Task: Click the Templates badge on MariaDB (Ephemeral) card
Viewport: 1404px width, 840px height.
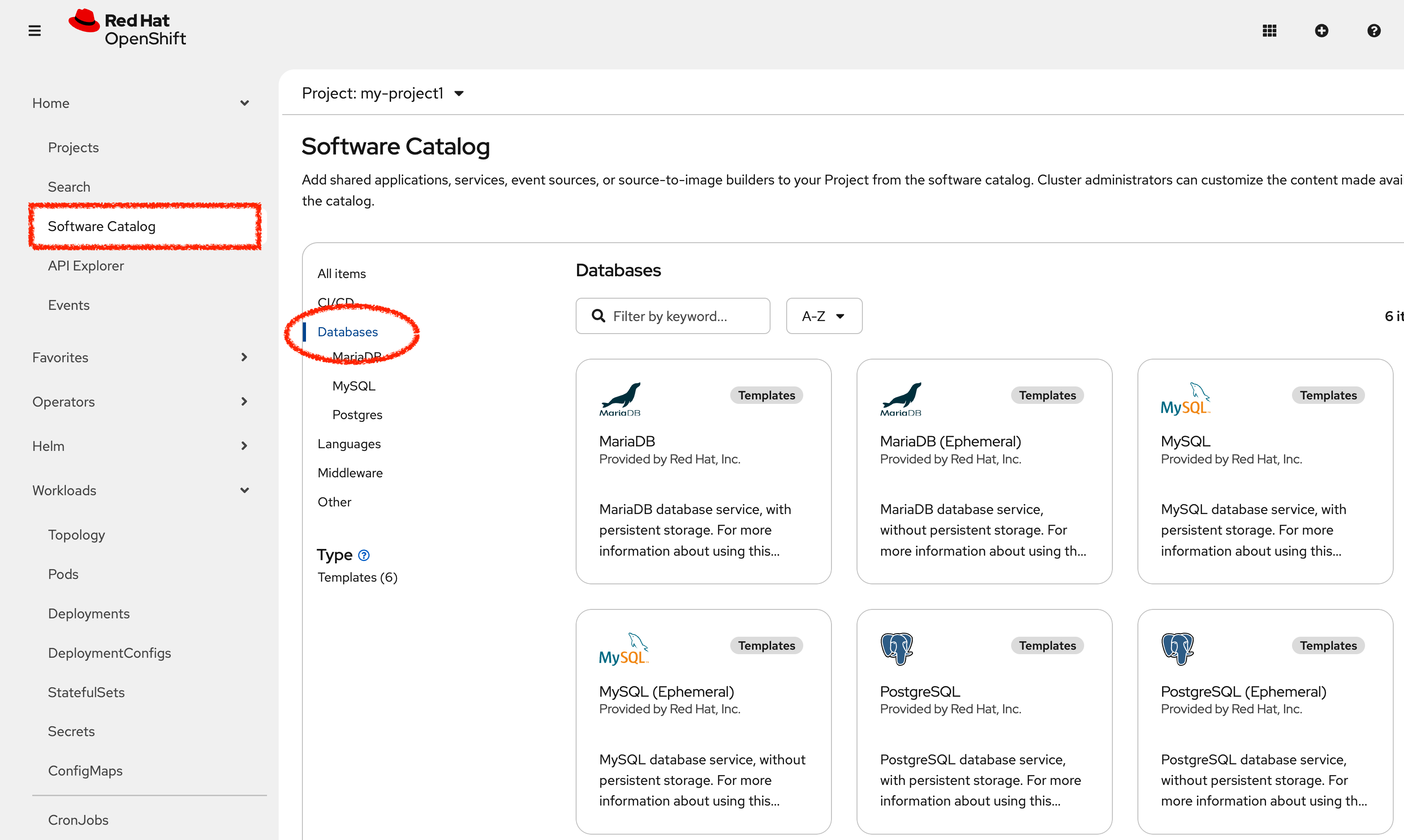Action: point(1047,395)
